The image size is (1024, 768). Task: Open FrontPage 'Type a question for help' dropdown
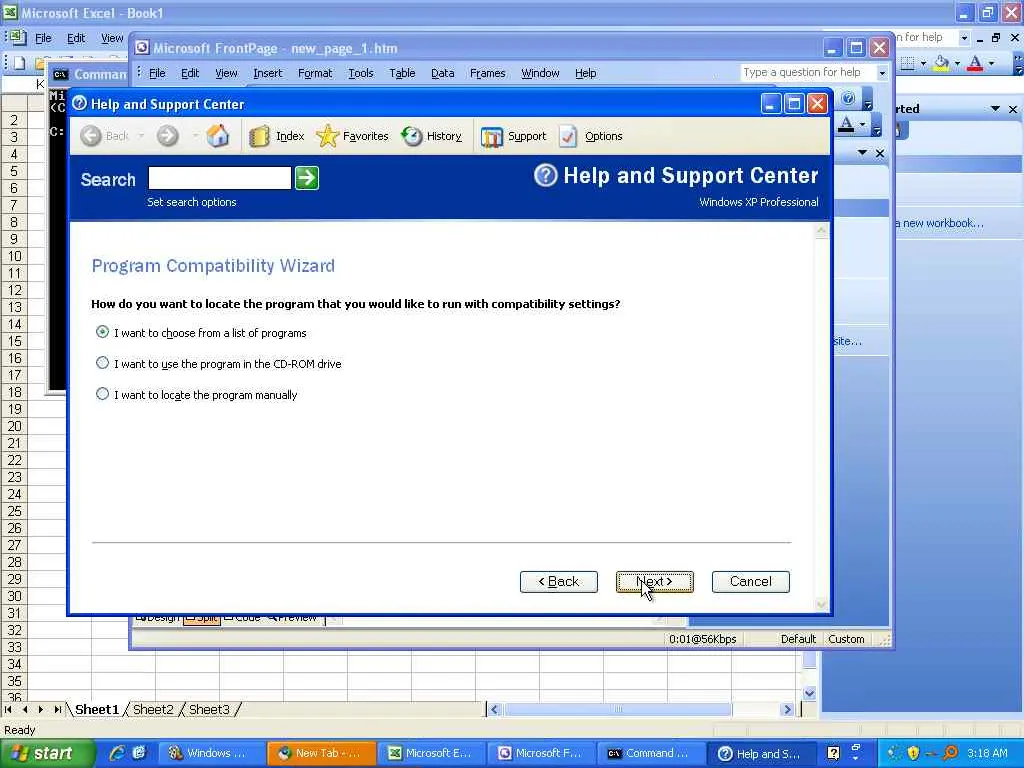[882, 73]
